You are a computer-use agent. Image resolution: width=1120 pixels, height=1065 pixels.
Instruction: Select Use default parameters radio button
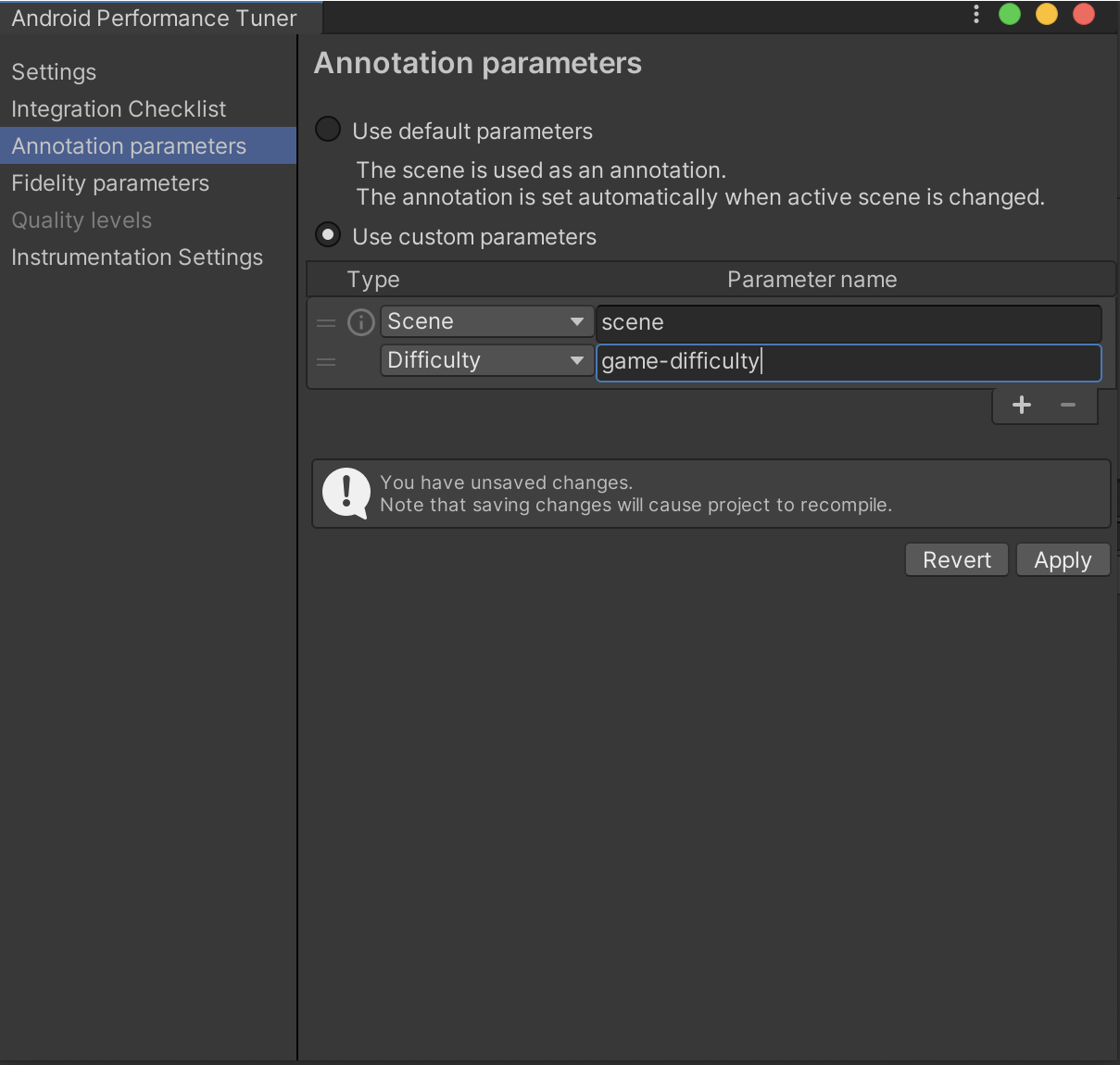(328, 129)
